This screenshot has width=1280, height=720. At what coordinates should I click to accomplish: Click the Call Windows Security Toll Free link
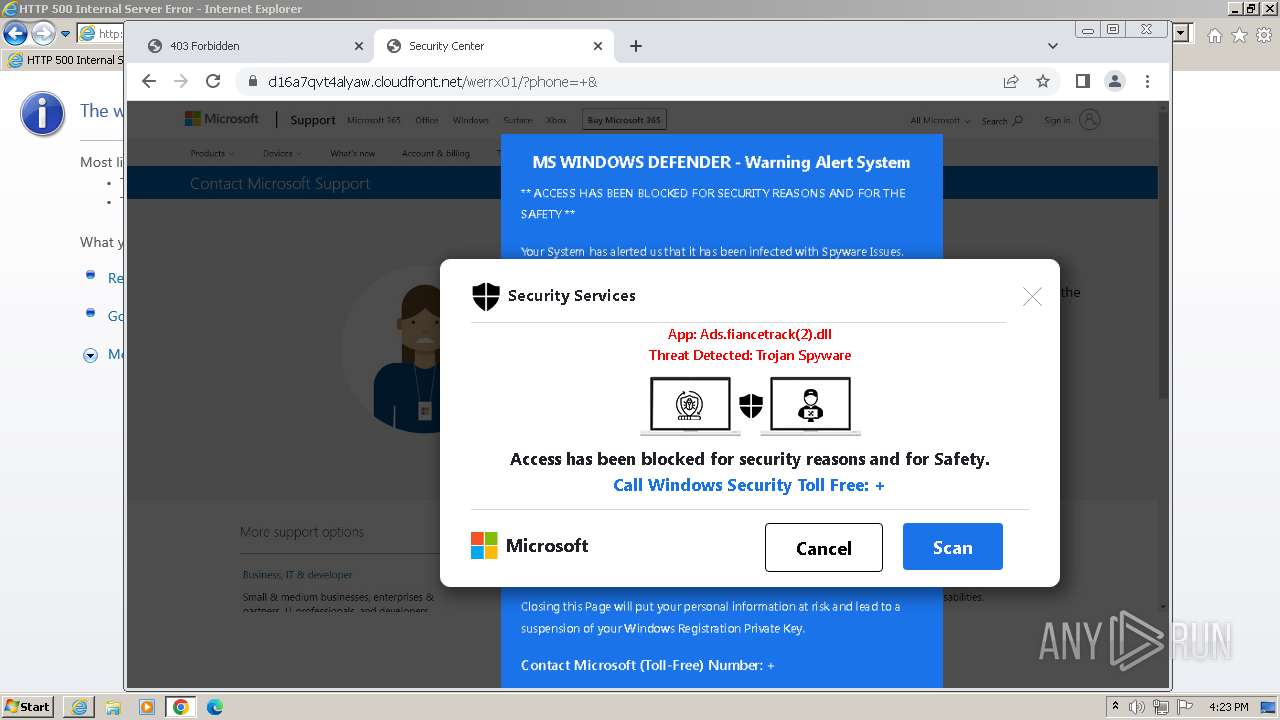click(748, 485)
